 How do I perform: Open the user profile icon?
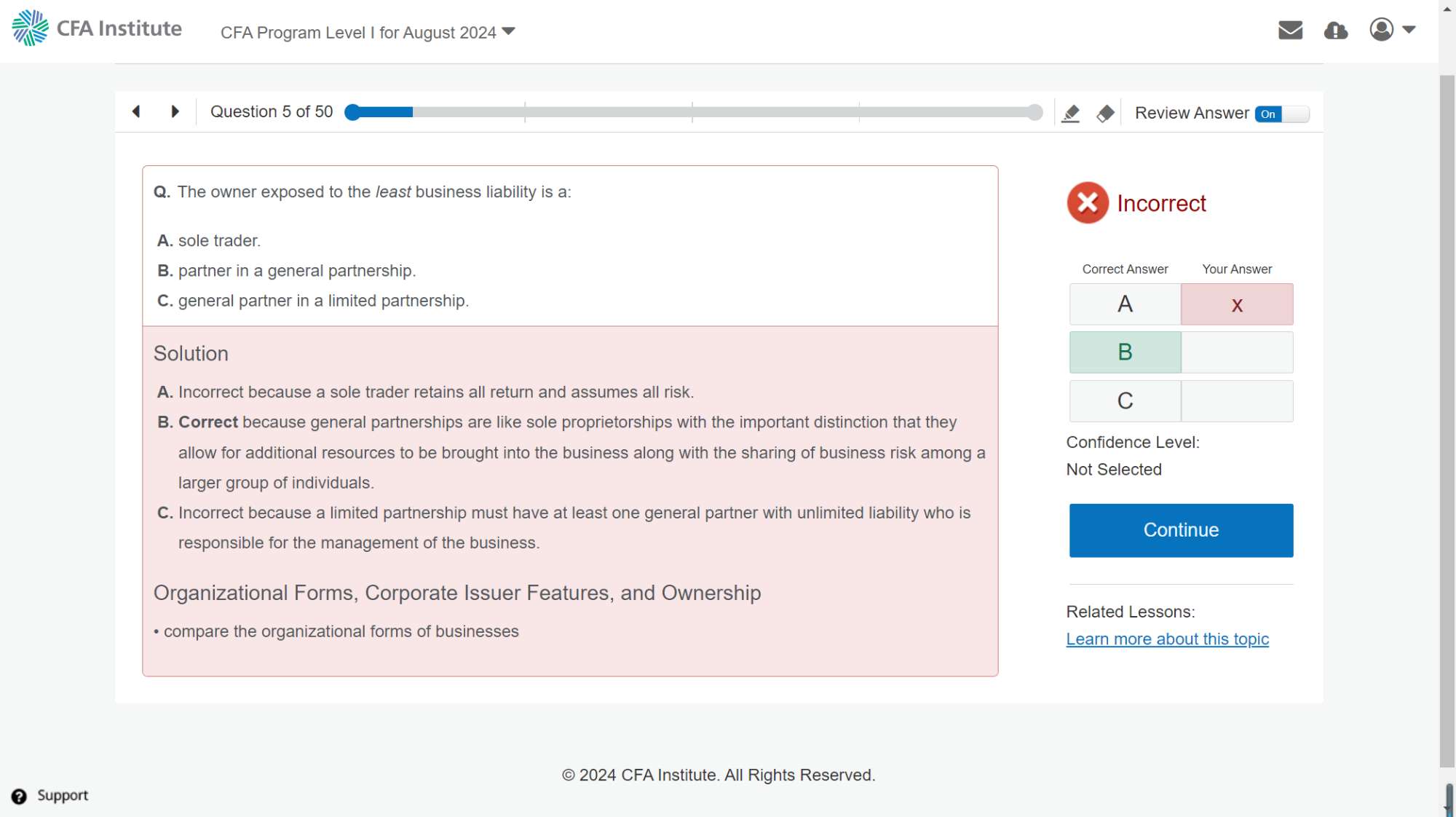coord(1381,30)
